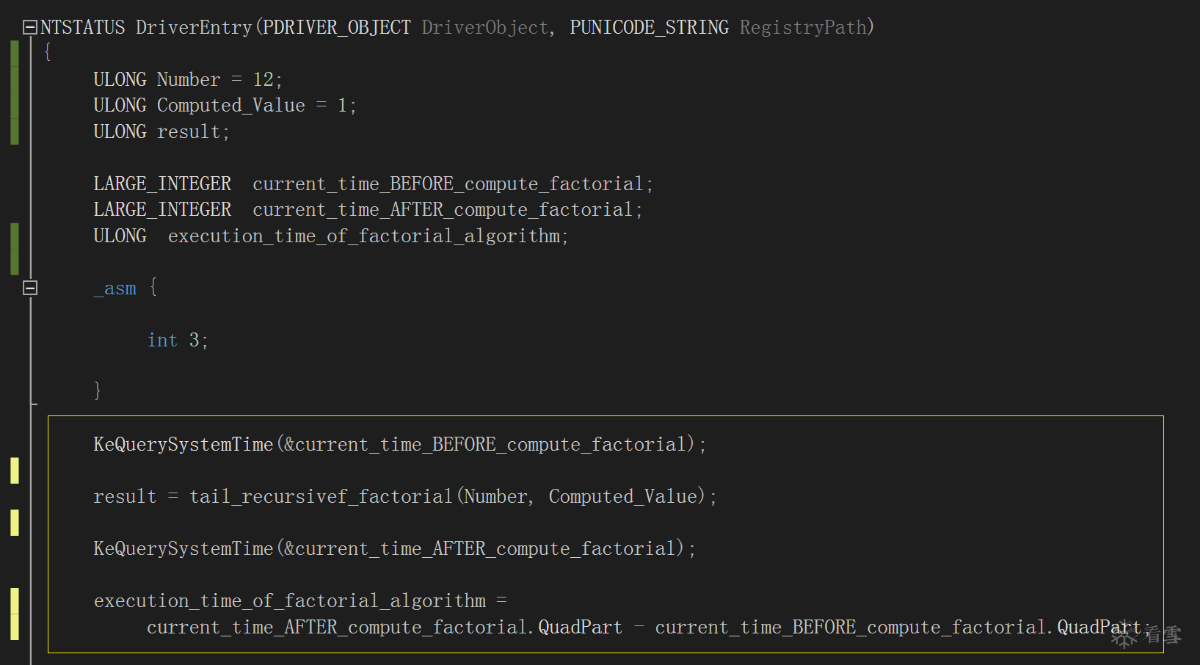Click Computed_Value in its ULONG declaration
This screenshot has width=1200, height=665.
(x=231, y=106)
